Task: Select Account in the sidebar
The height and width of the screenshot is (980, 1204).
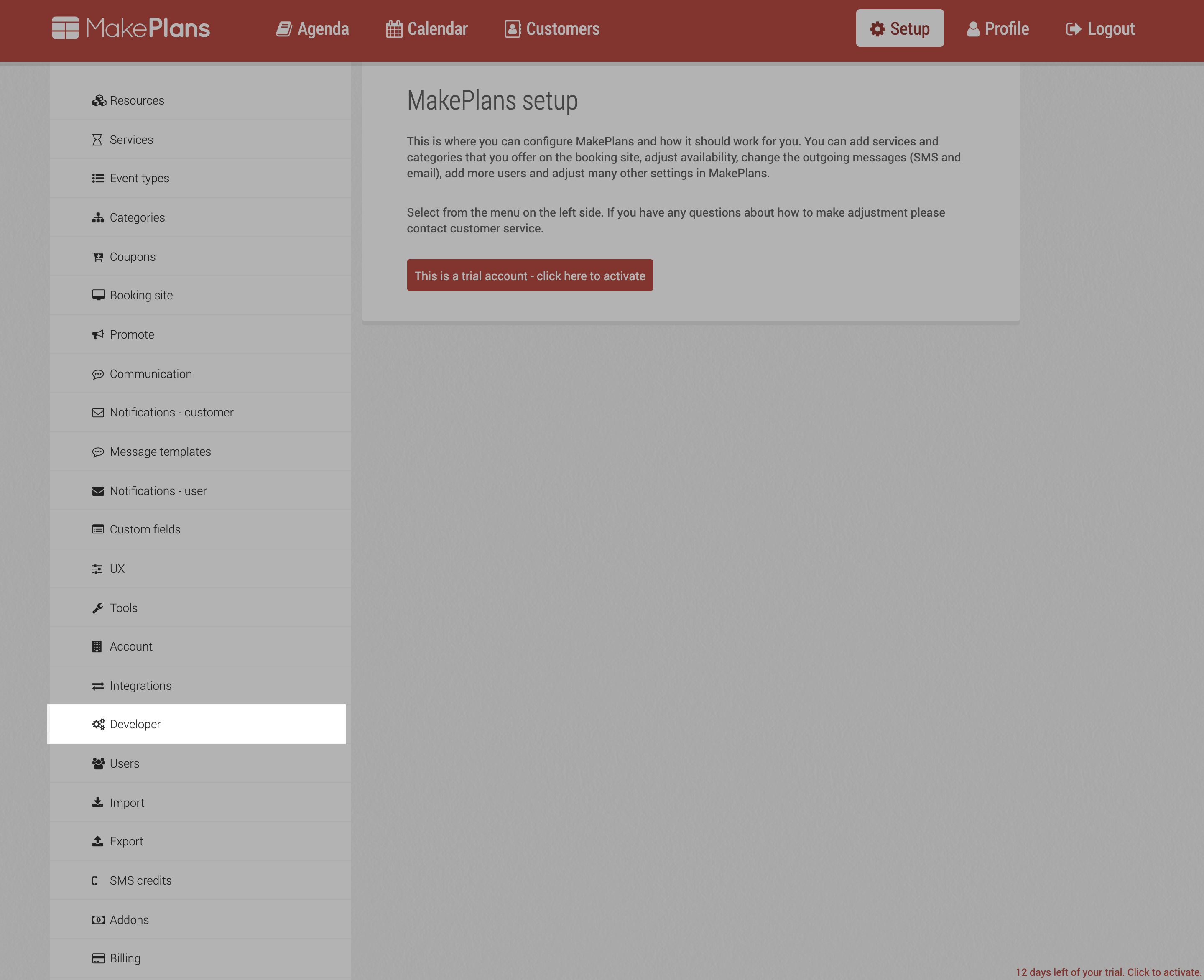Action: pyautogui.click(x=200, y=646)
